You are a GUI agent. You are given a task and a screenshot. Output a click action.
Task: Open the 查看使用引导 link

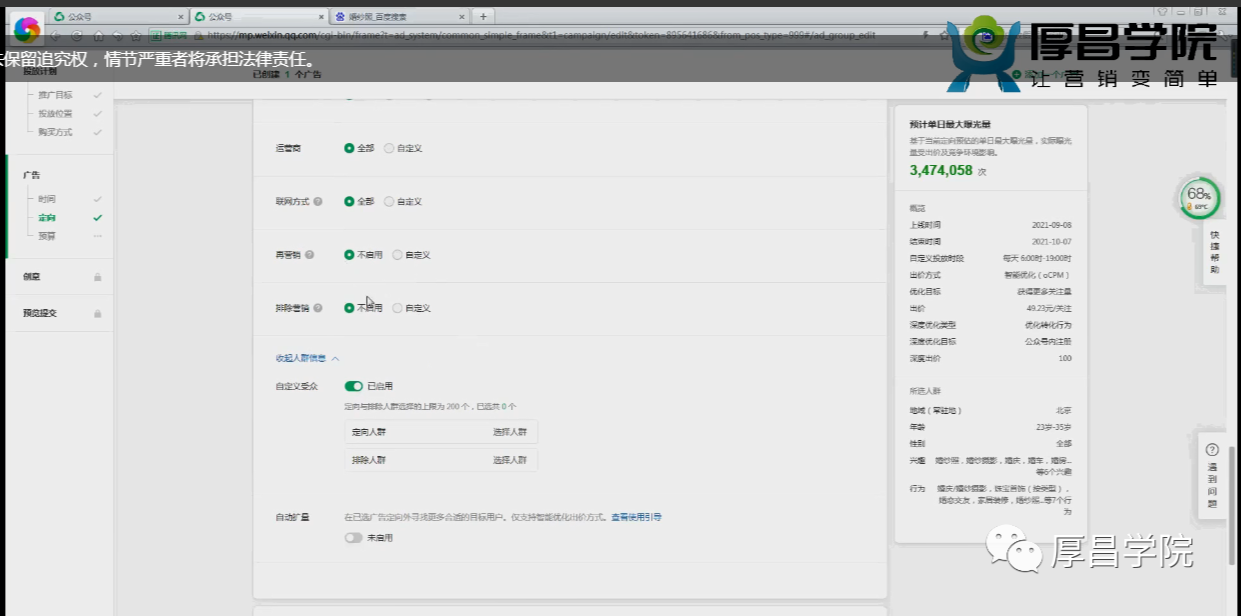pos(637,517)
